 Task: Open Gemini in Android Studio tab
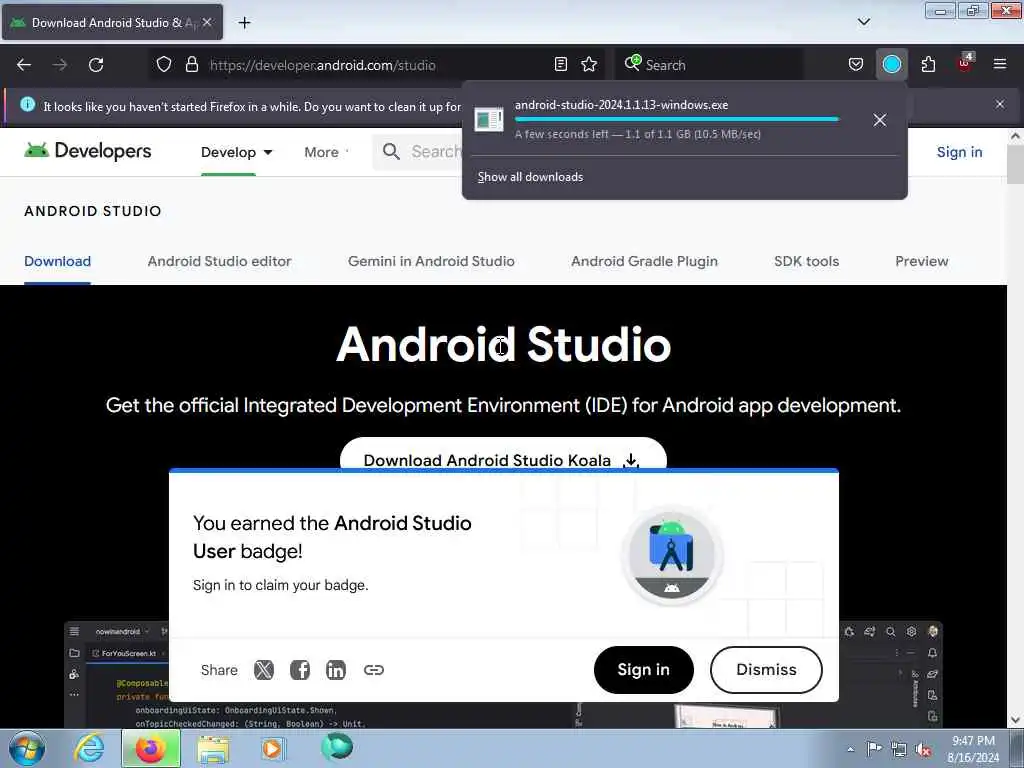[431, 261]
